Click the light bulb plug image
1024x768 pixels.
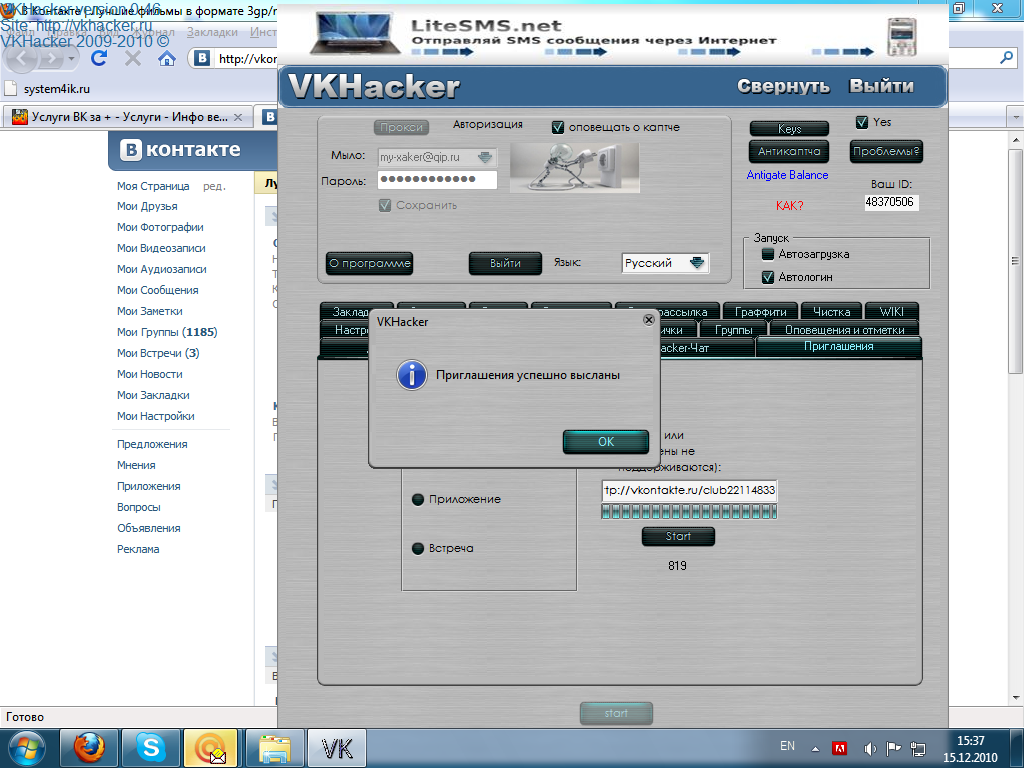[x=574, y=167]
